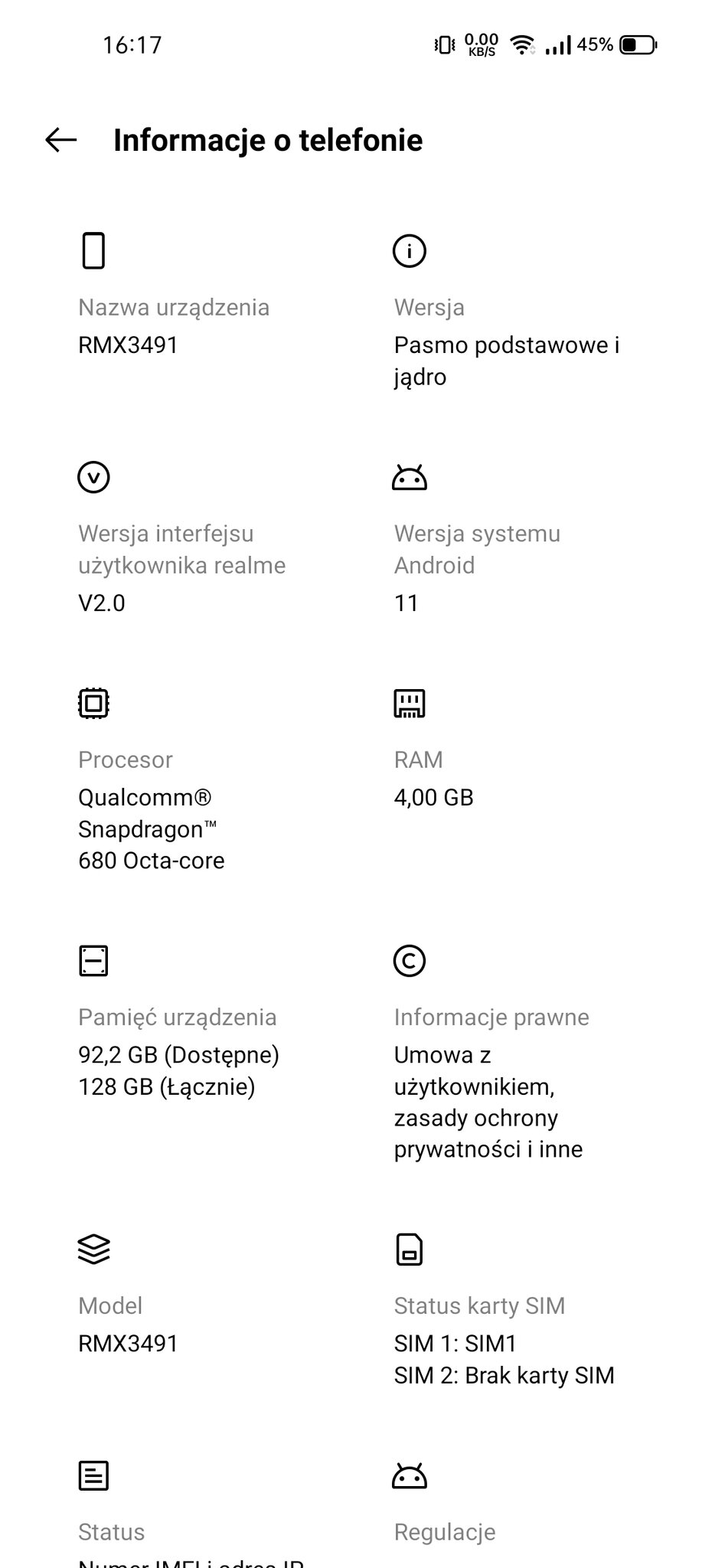Open Pasmo podstawowe i jądro version details
This screenshot has height=1568, width=702.
507,361
